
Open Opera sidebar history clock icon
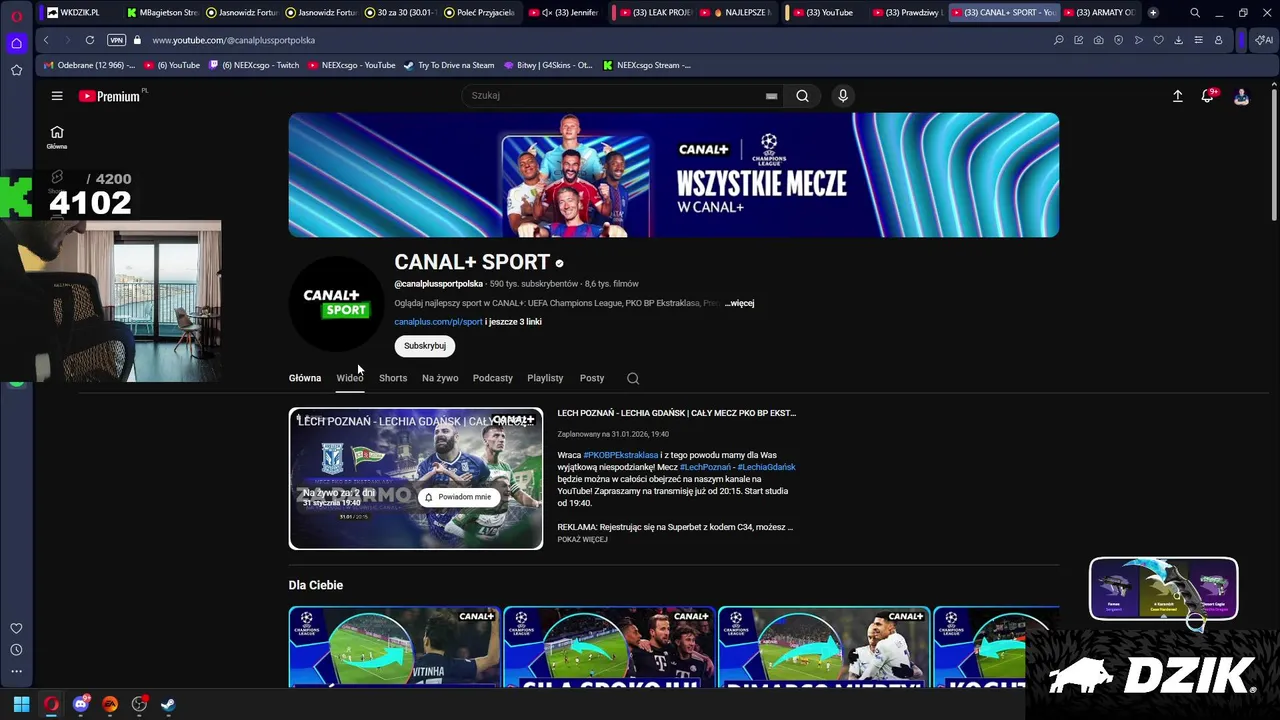[x=16, y=650]
